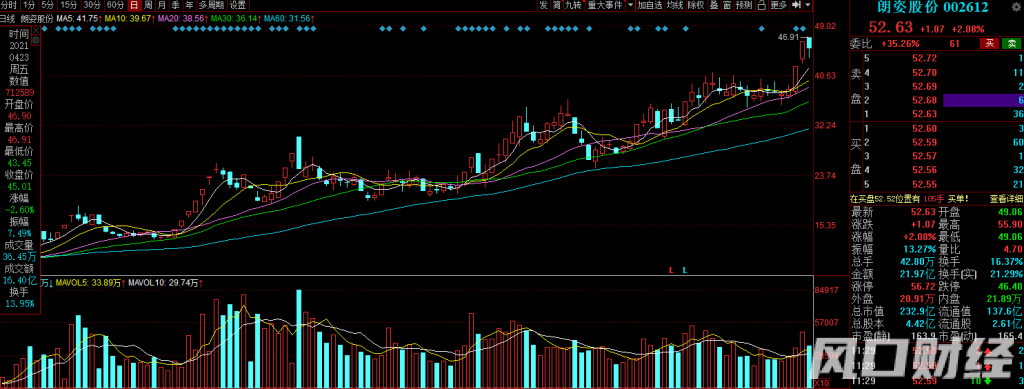Open the 九转 indicator tool
The width and height of the screenshot is (1024, 389).
point(573,5)
